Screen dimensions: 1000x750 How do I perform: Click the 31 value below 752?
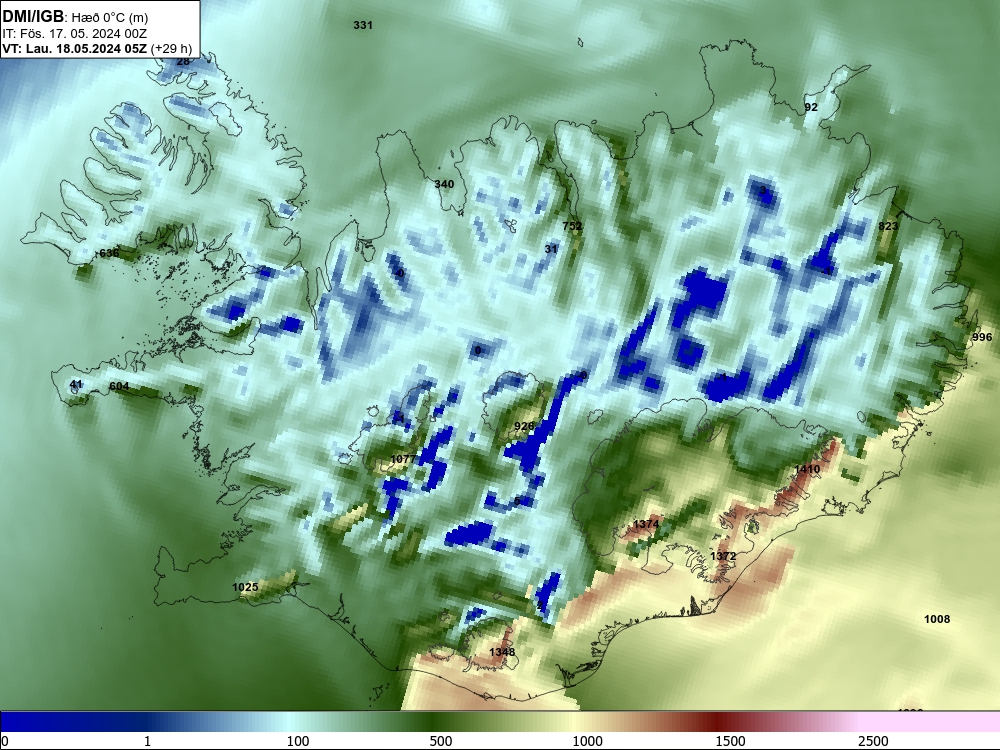[551, 249]
